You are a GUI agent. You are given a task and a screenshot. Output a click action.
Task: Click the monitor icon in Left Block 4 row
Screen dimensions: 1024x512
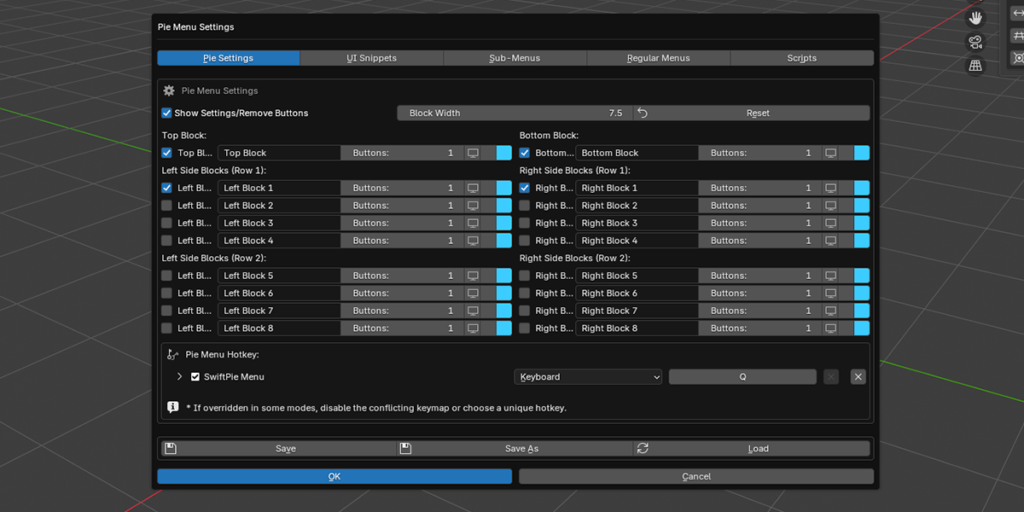[473, 241]
